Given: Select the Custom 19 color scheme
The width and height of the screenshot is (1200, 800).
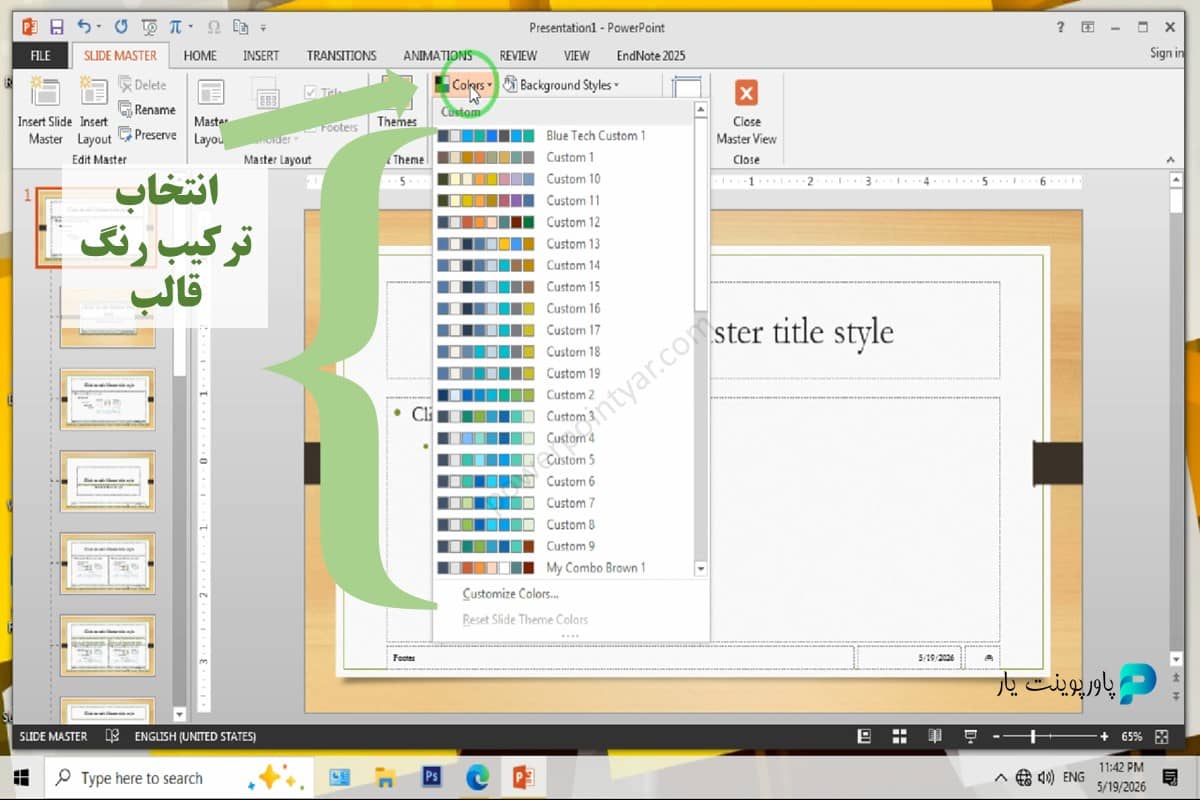Looking at the screenshot, I should [x=565, y=373].
